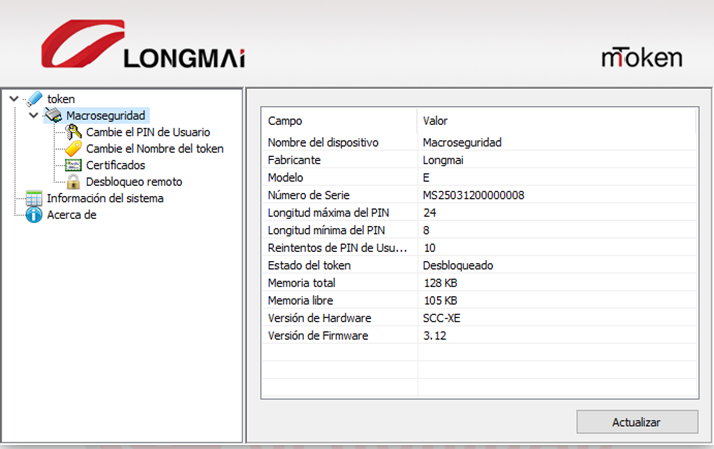Click the minimum PIN length value 8

(x=426, y=230)
